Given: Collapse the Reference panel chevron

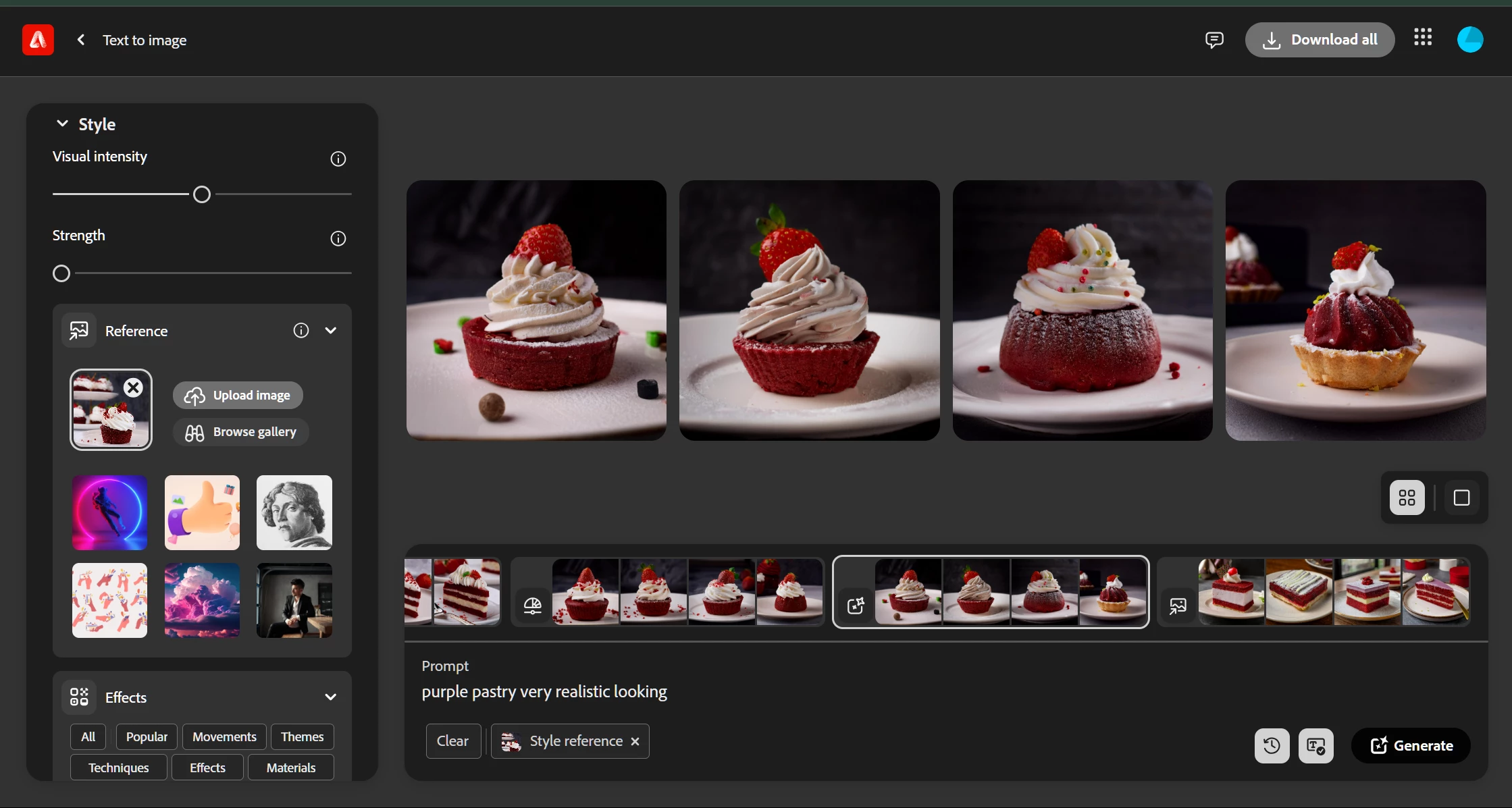Looking at the screenshot, I should 331,331.
